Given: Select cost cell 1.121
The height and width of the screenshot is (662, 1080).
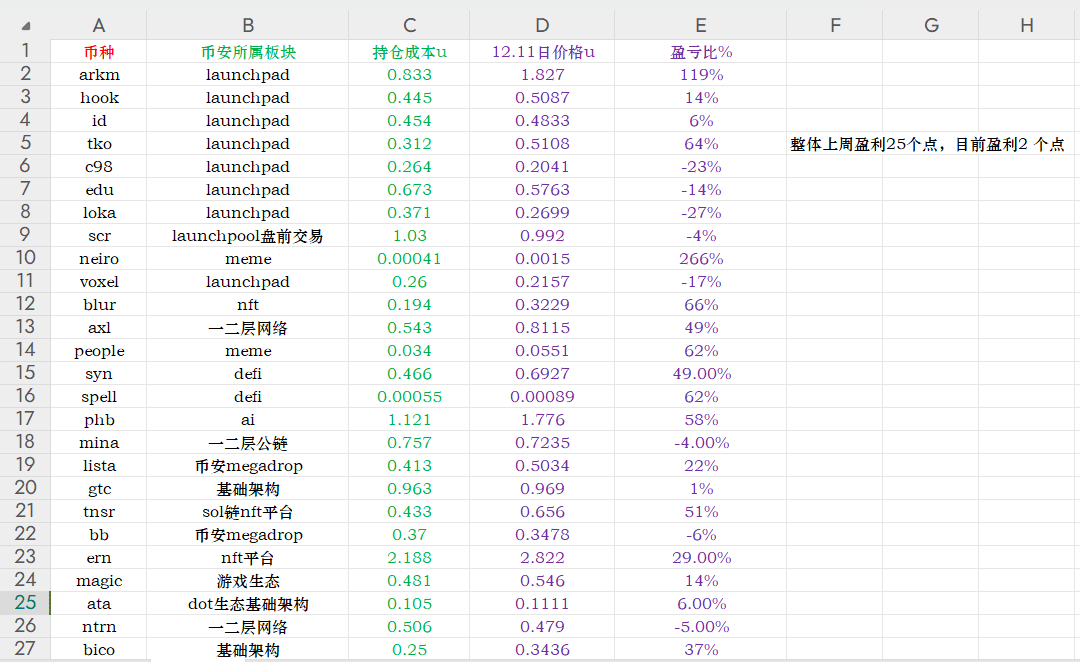Looking at the screenshot, I should point(409,420).
